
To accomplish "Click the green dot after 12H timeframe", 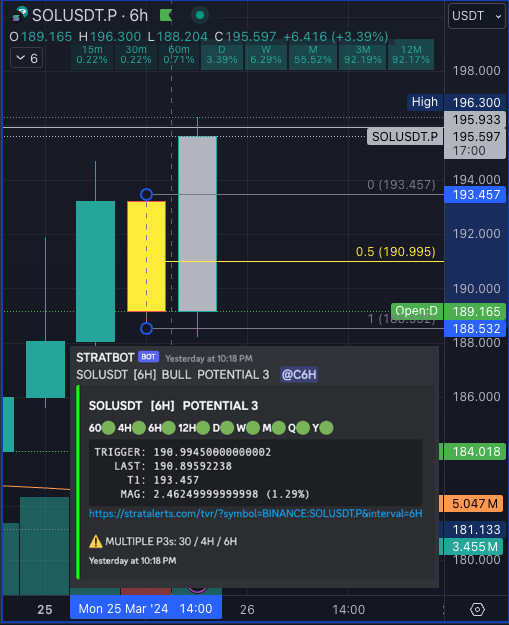I will 203,428.
